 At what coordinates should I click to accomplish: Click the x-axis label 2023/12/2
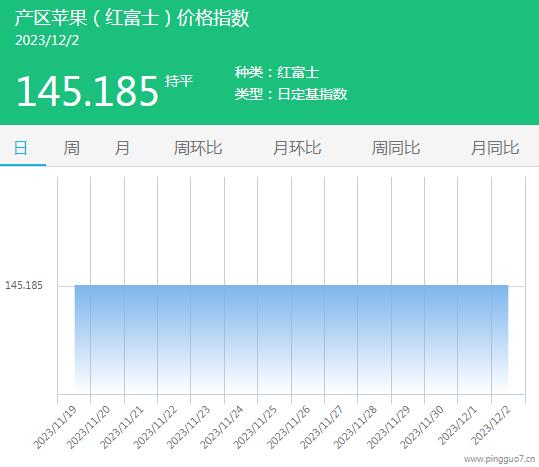[x=491, y=425]
